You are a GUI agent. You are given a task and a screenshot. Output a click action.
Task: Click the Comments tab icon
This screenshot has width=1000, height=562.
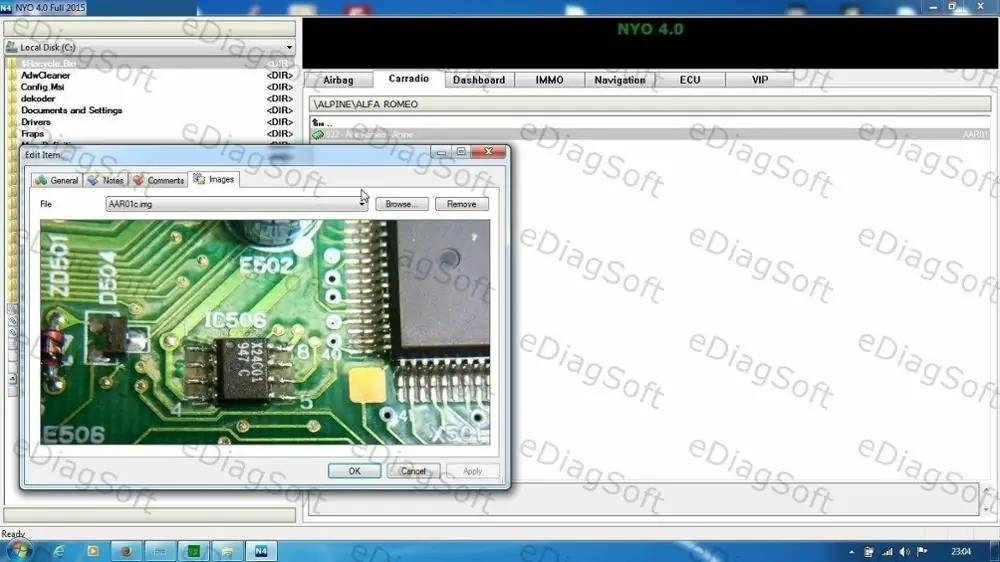click(x=138, y=181)
